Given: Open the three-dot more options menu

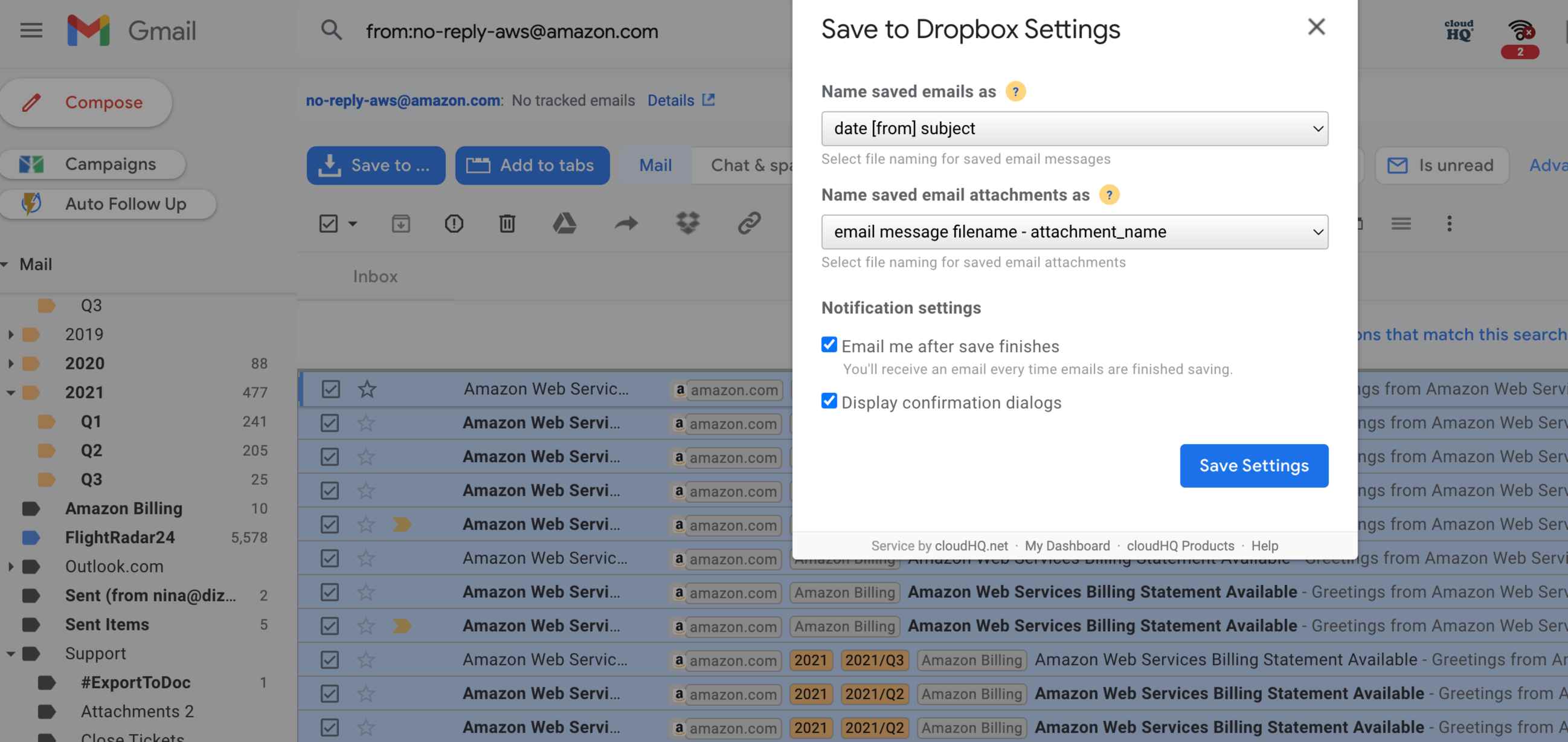Looking at the screenshot, I should tap(1449, 224).
